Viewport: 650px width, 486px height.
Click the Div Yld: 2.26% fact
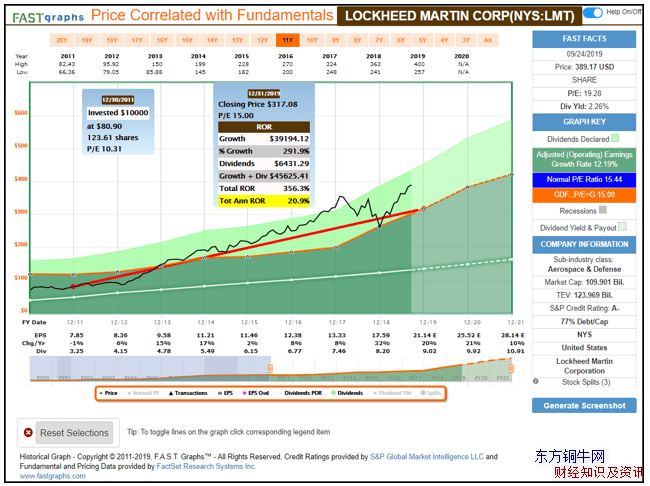coord(584,106)
